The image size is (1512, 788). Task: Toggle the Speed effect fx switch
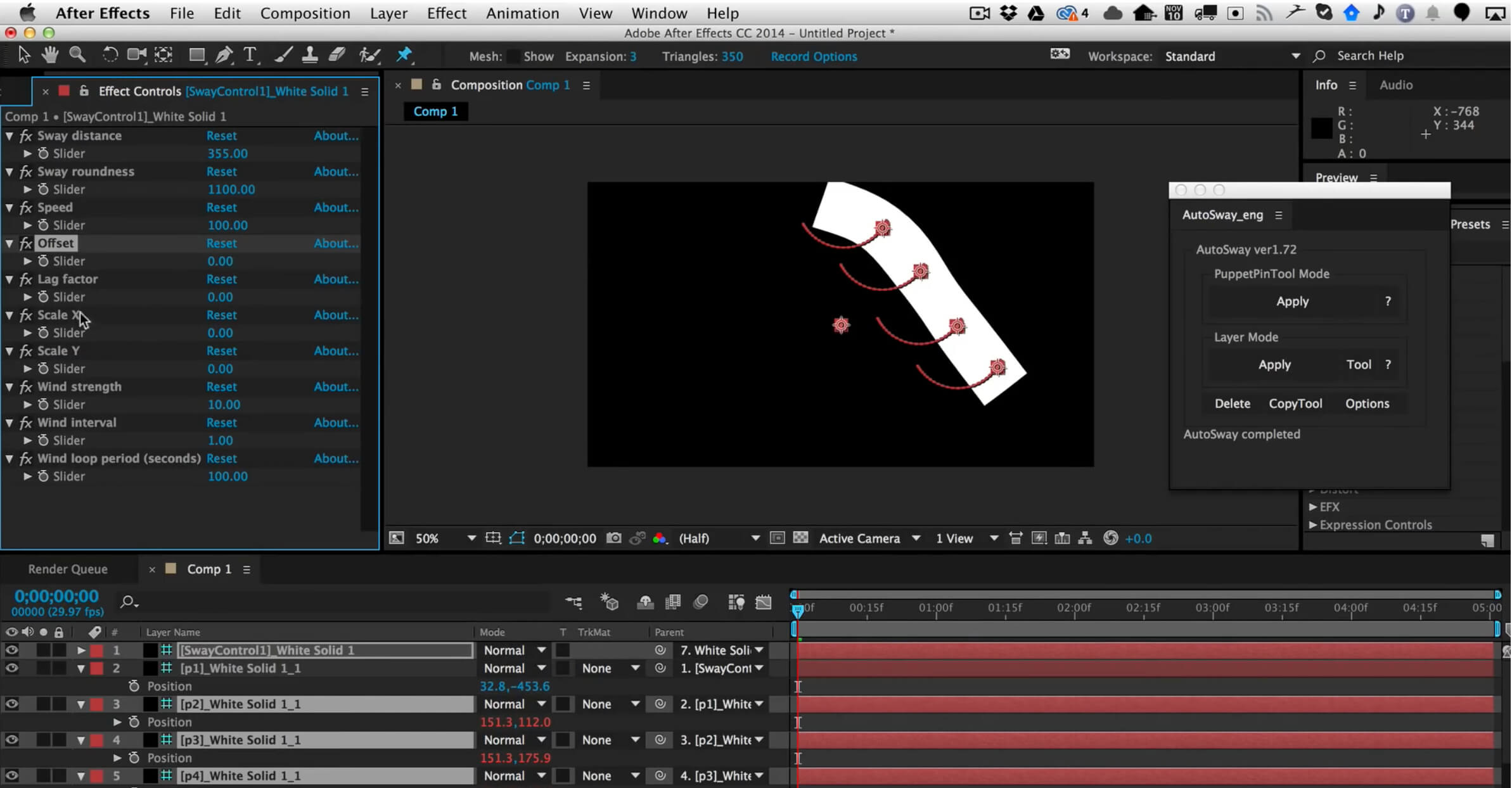pyautogui.click(x=26, y=207)
